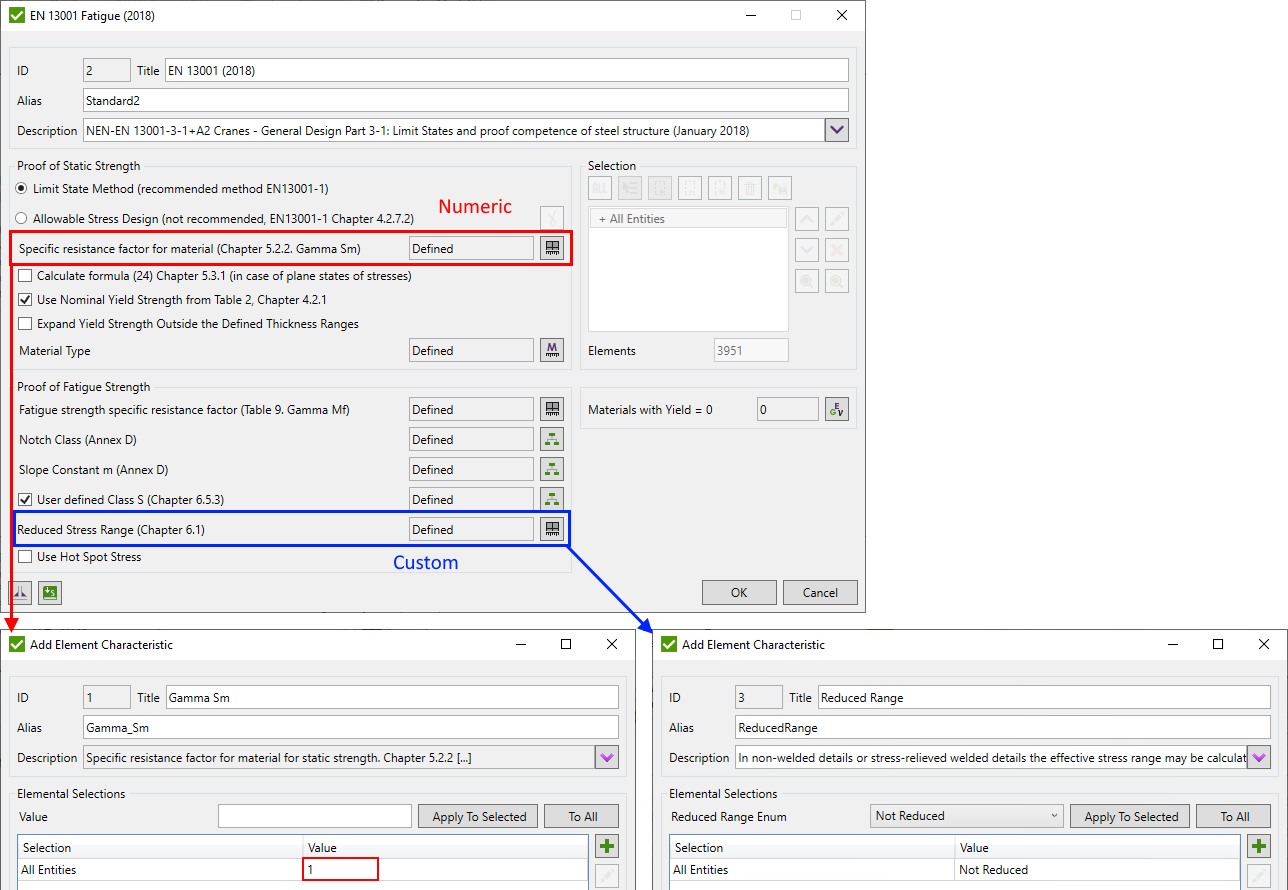Open the Slope Constant m tree definition icon

551,468
